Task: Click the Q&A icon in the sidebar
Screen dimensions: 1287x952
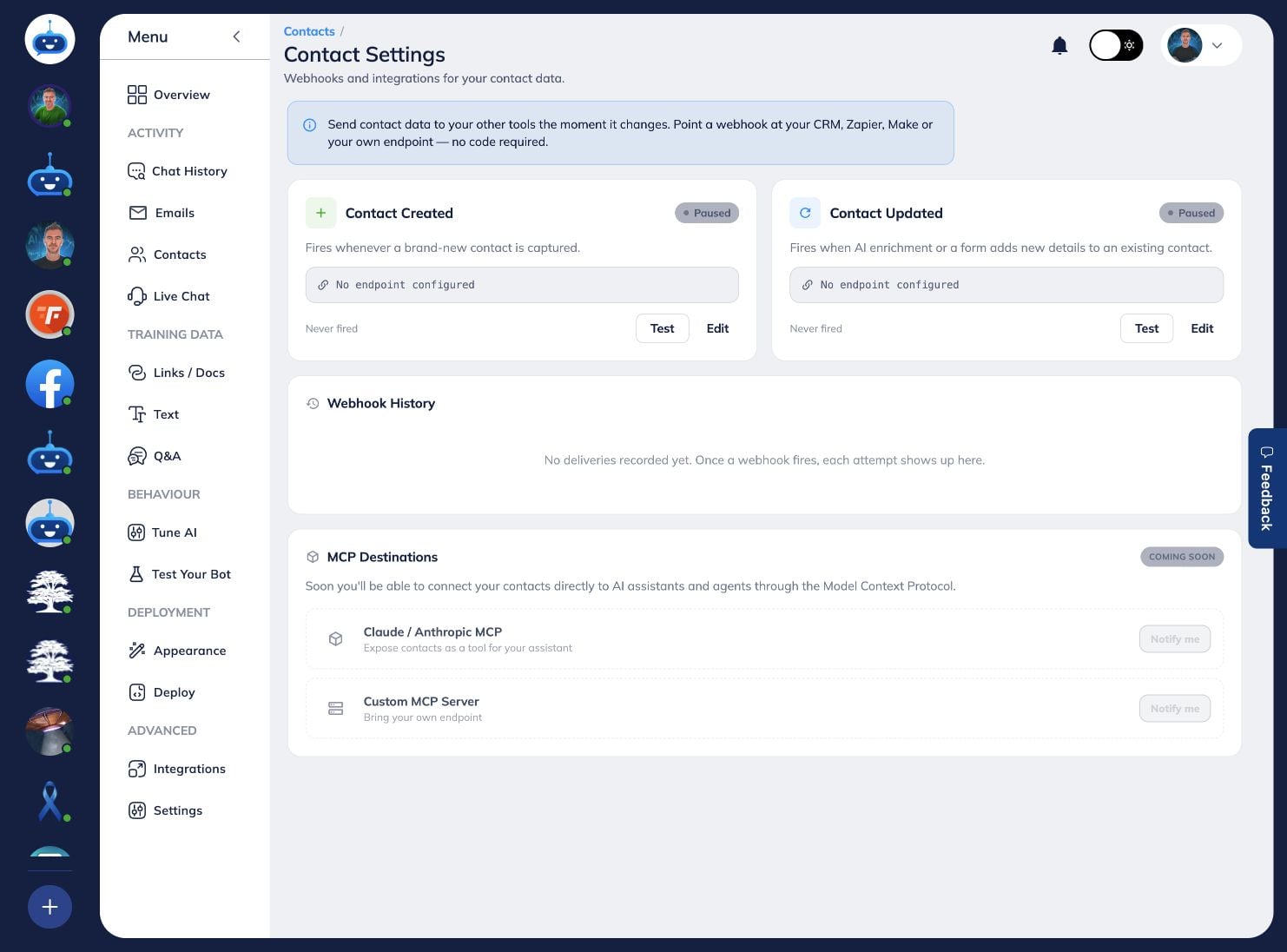Action: (x=137, y=456)
